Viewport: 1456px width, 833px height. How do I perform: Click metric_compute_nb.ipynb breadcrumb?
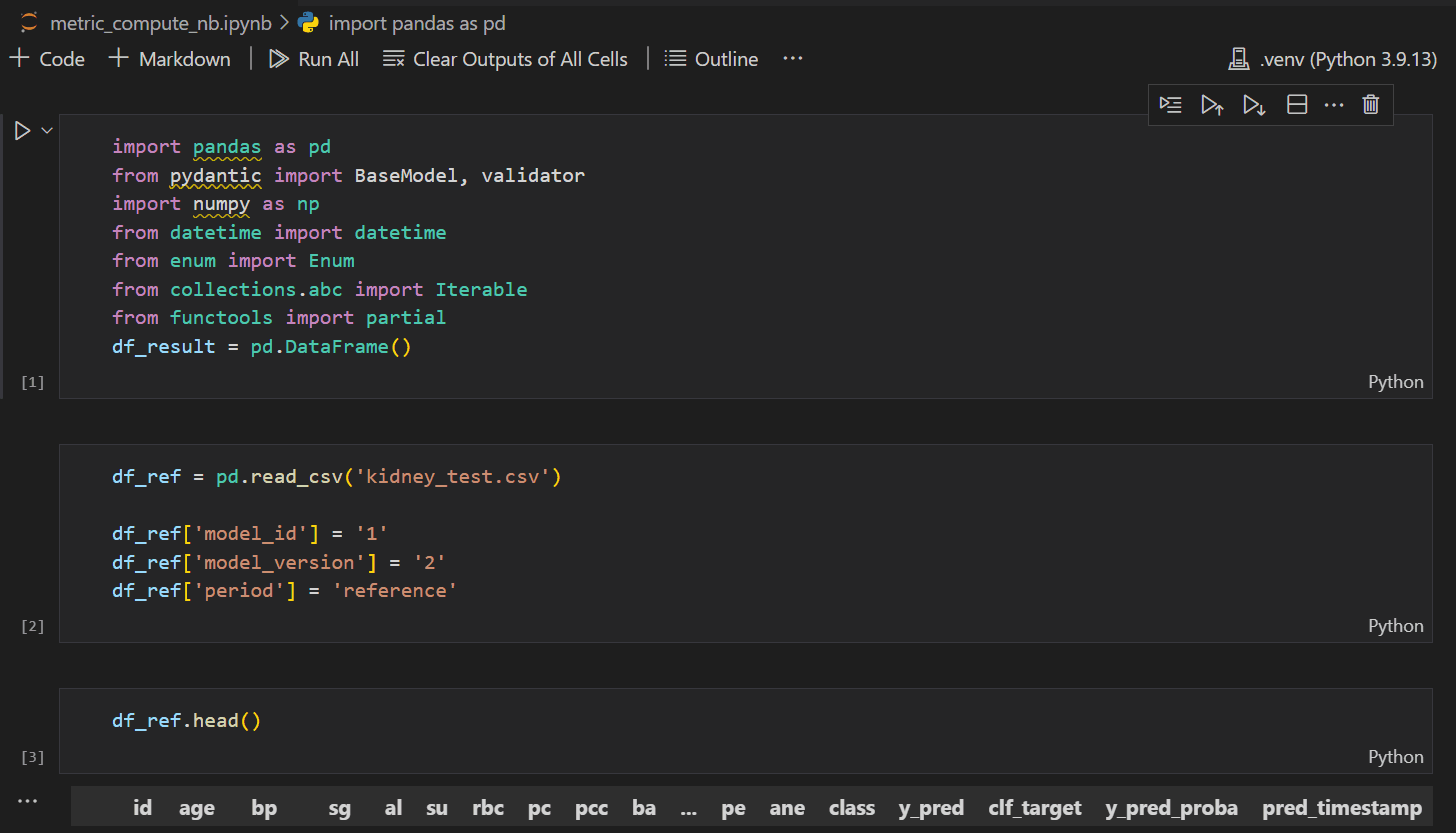[x=160, y=23]
